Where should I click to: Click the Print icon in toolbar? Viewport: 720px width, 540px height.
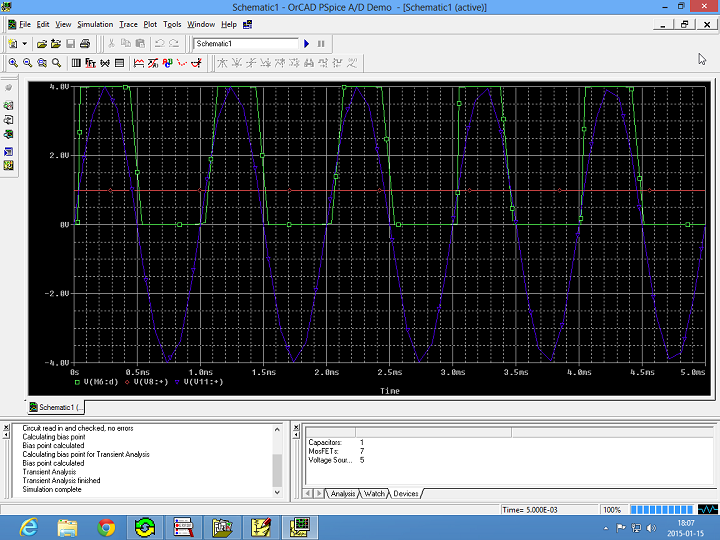pyautogui.click(x=85, y=44)
